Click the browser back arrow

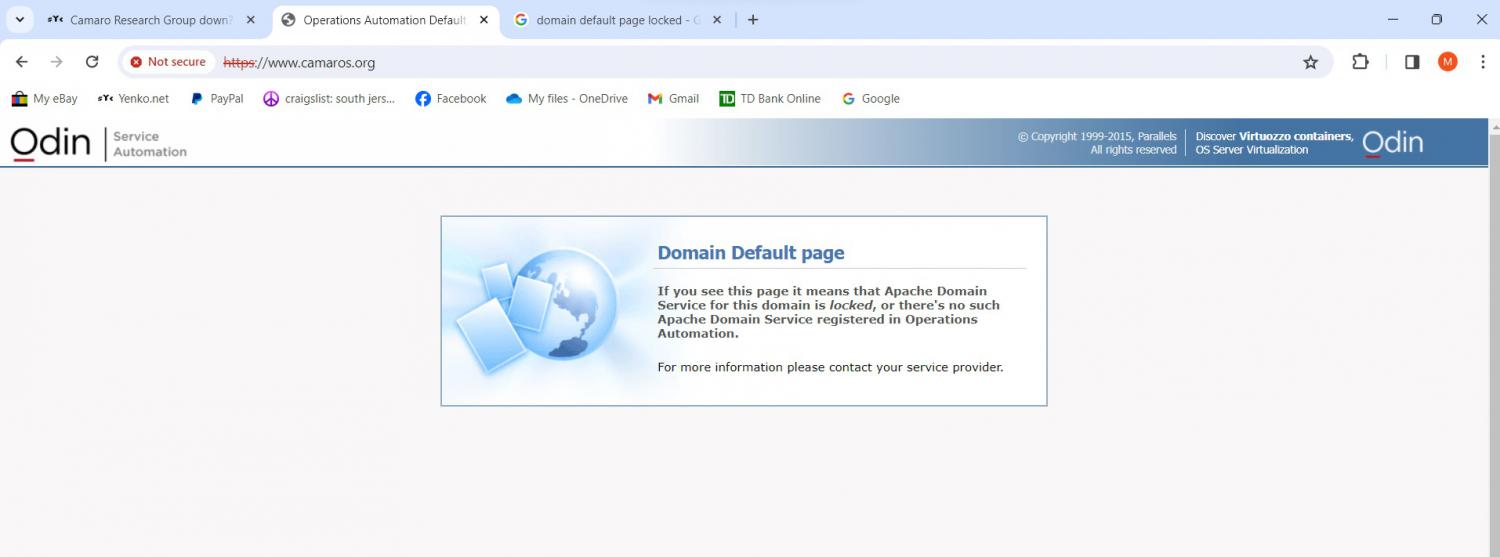22,62
